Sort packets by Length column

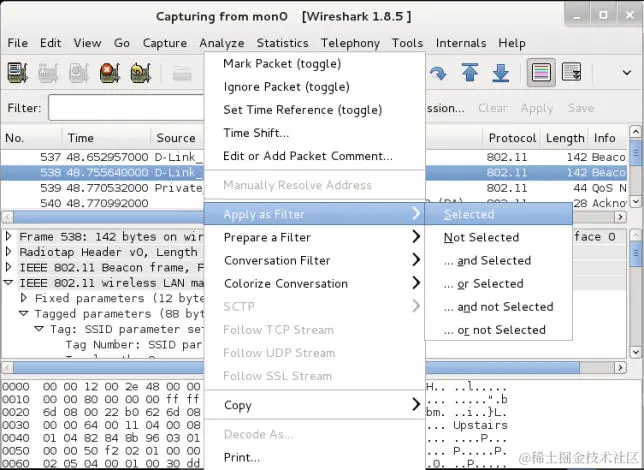pyautogui.click(x=565, y=138)
